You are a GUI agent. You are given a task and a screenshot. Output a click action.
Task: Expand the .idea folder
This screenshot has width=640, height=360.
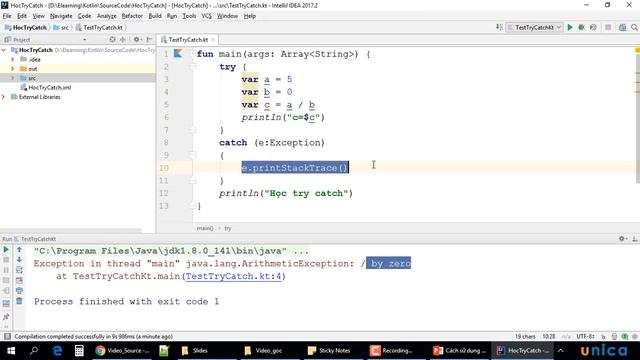coord(13,59)
